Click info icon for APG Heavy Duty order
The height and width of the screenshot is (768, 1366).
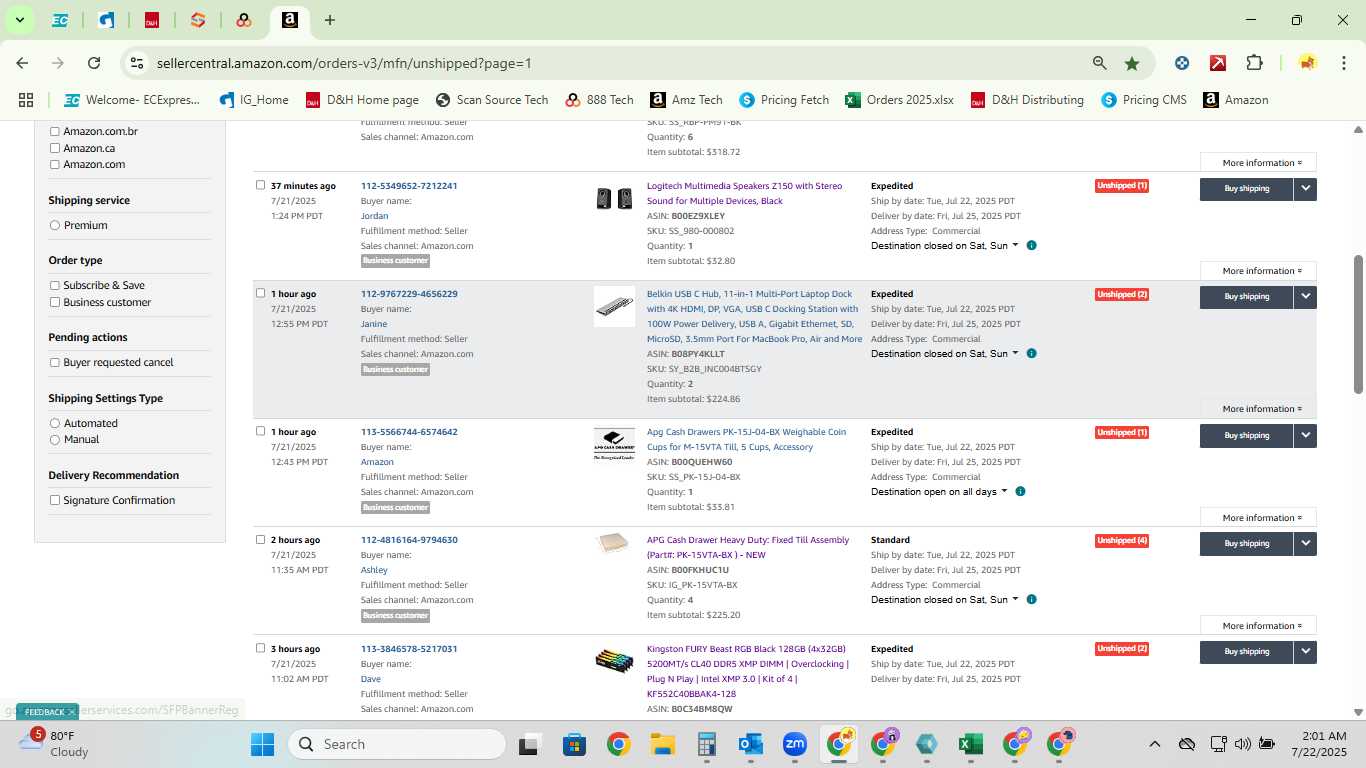(x=1031, y=600)
